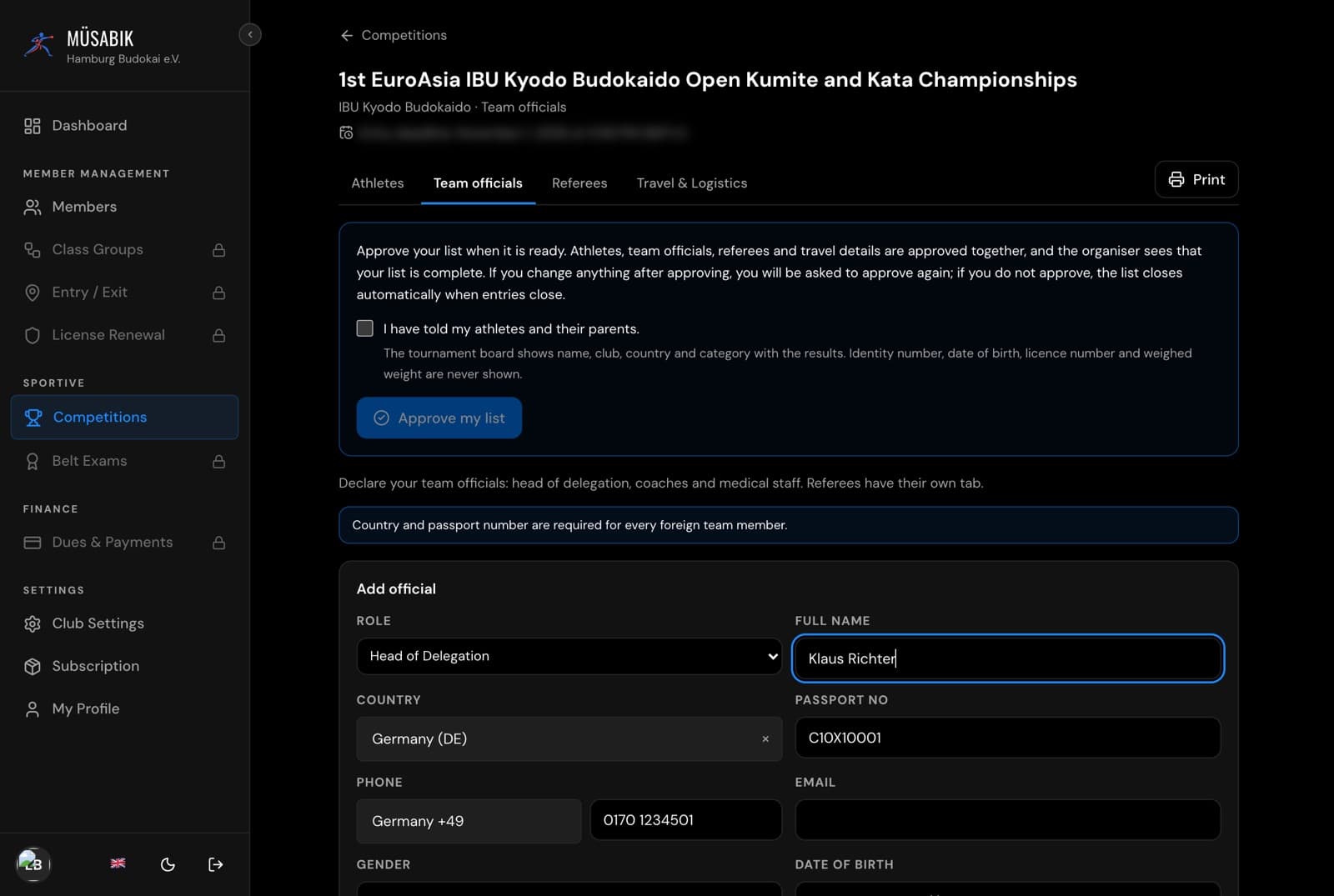1334x896 pixels.
Task: Click the Dues & Payments lock icon
Action: pyautogui.click(x=218, y=543)
